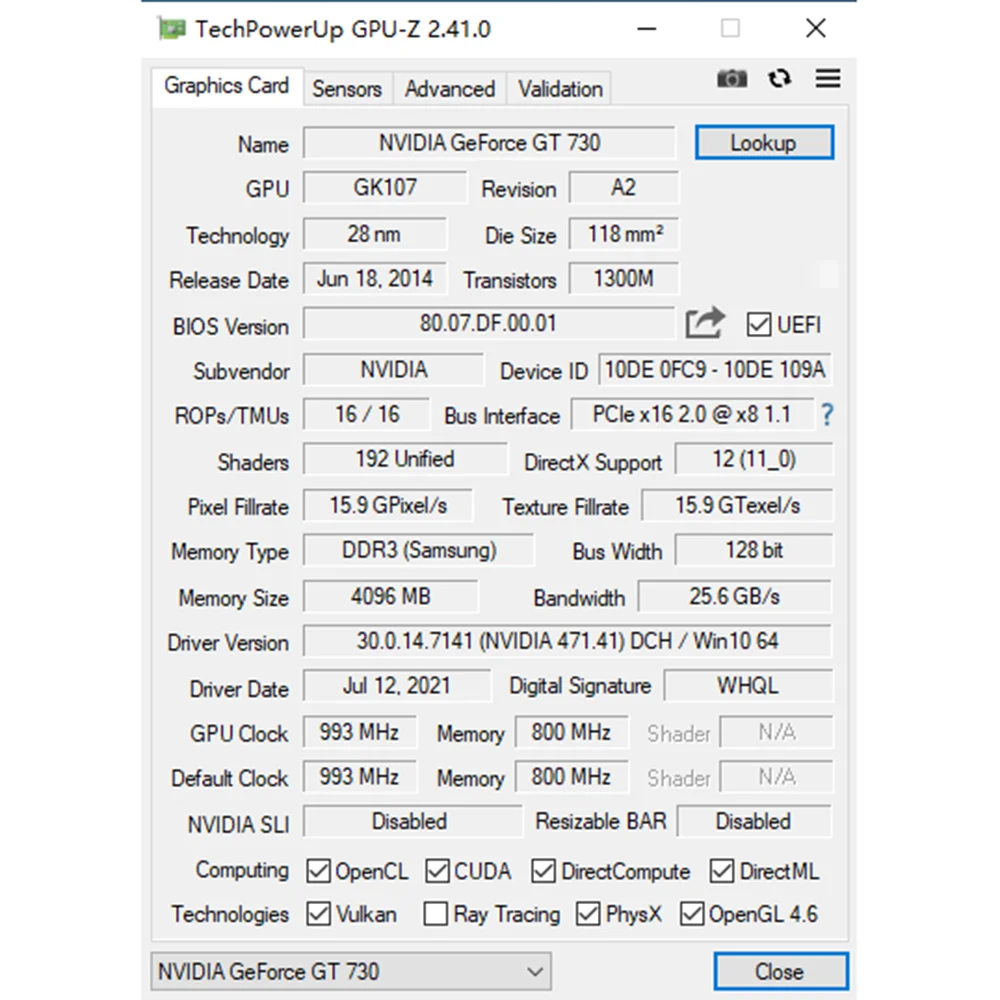Click the Bandwidth field 25.6 GB/s

(x=735, y=596)
